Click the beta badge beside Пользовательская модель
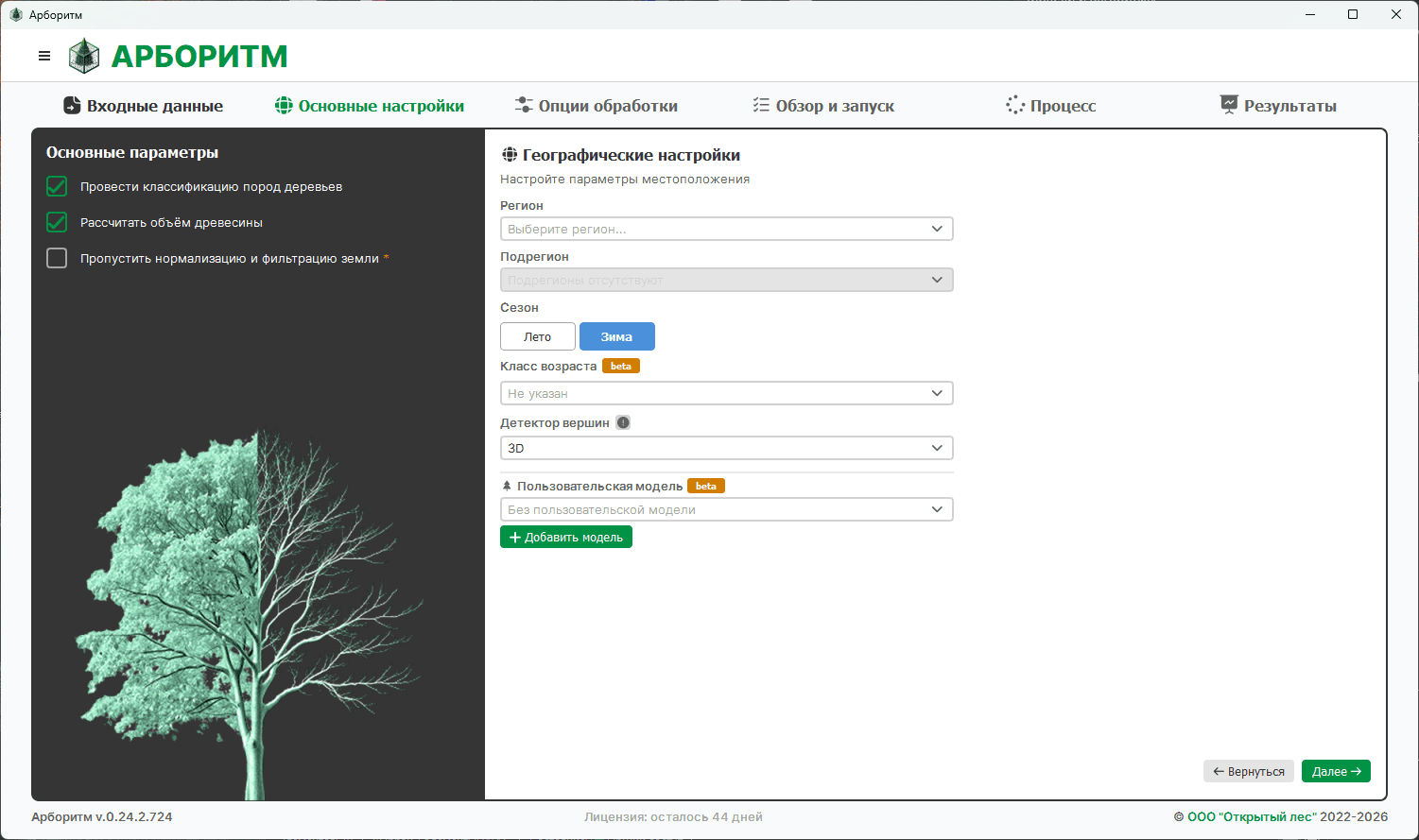The width and height of the screenshot is (1419, 840). 706,486
